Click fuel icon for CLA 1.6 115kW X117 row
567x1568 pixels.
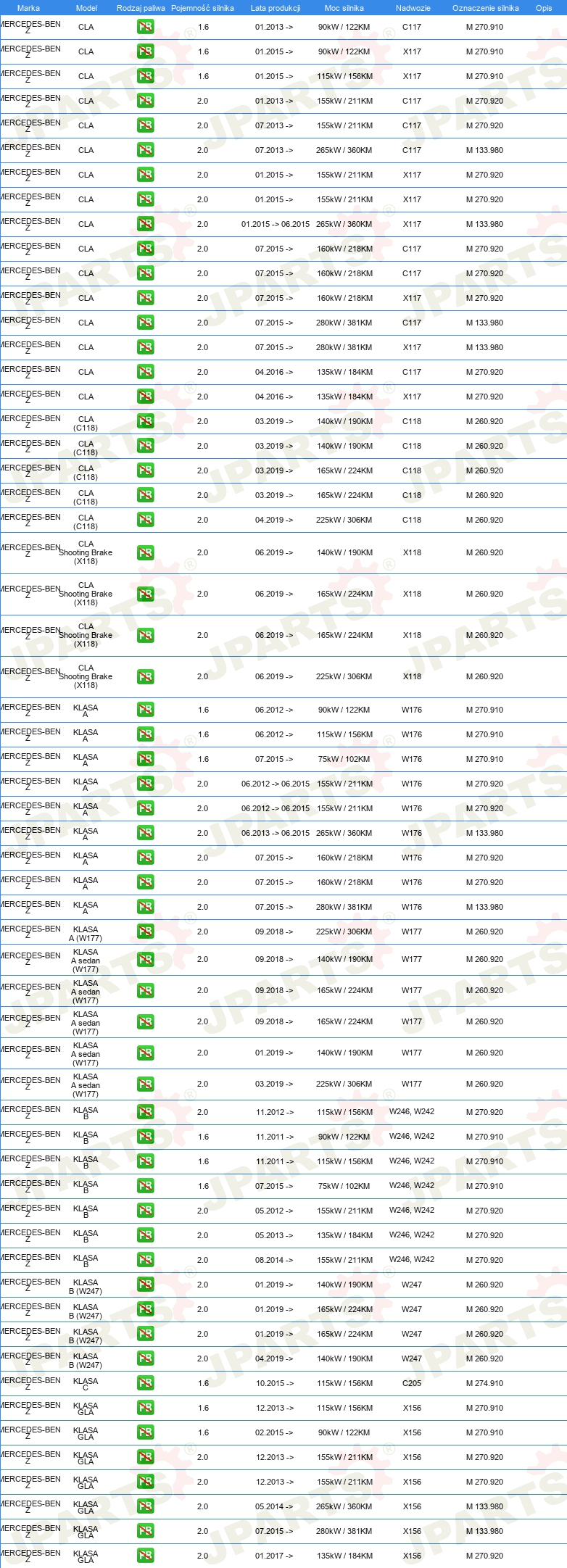coord(145,76)
